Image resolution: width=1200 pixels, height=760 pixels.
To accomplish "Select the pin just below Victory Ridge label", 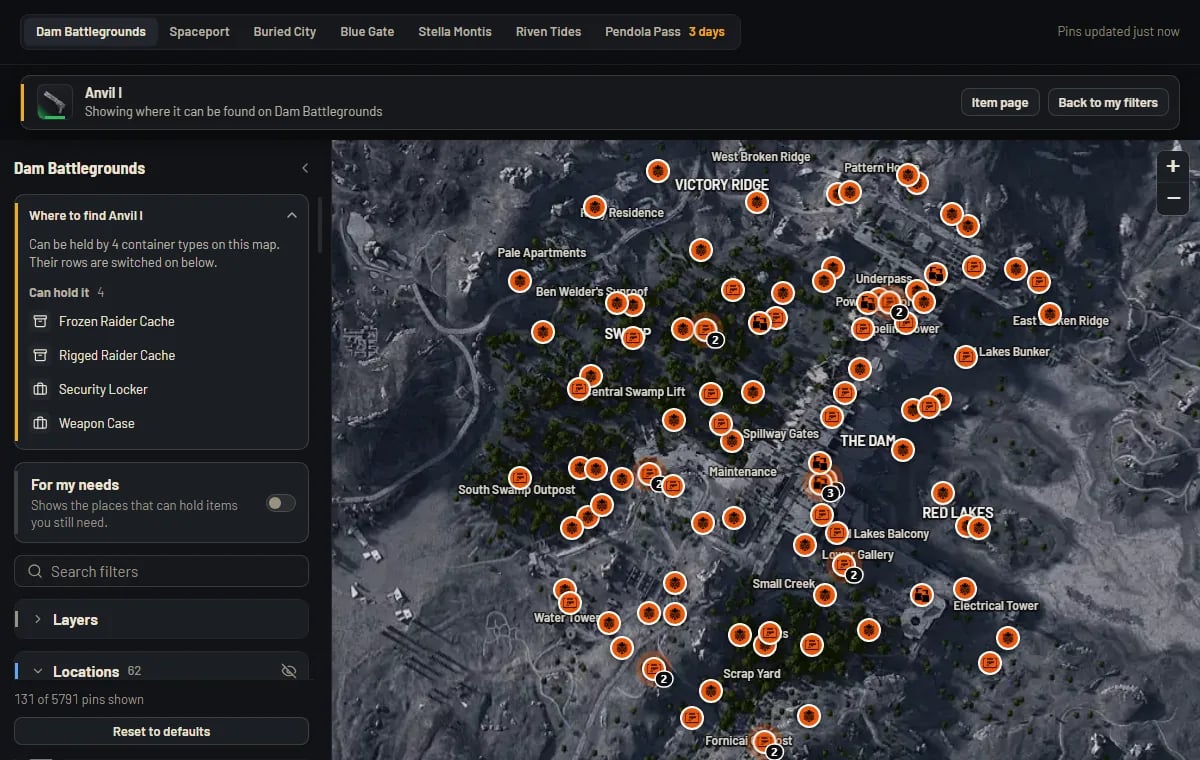I will (757, 202).
